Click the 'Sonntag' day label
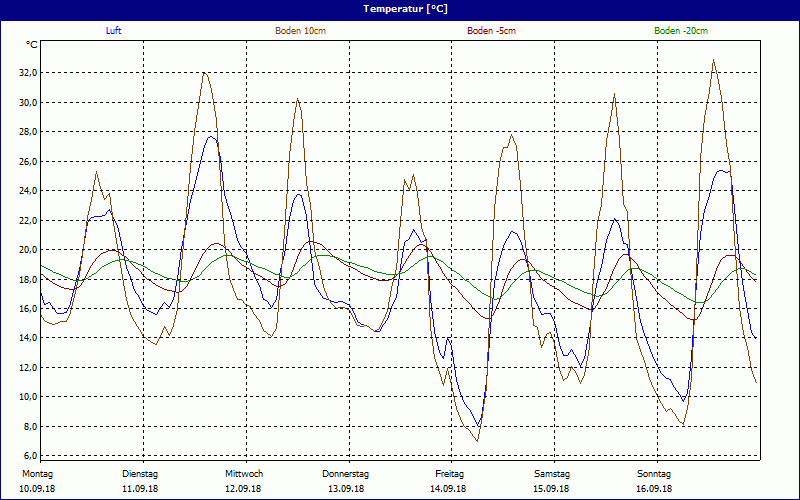This screenshot has height=500, width=800. 654,474
